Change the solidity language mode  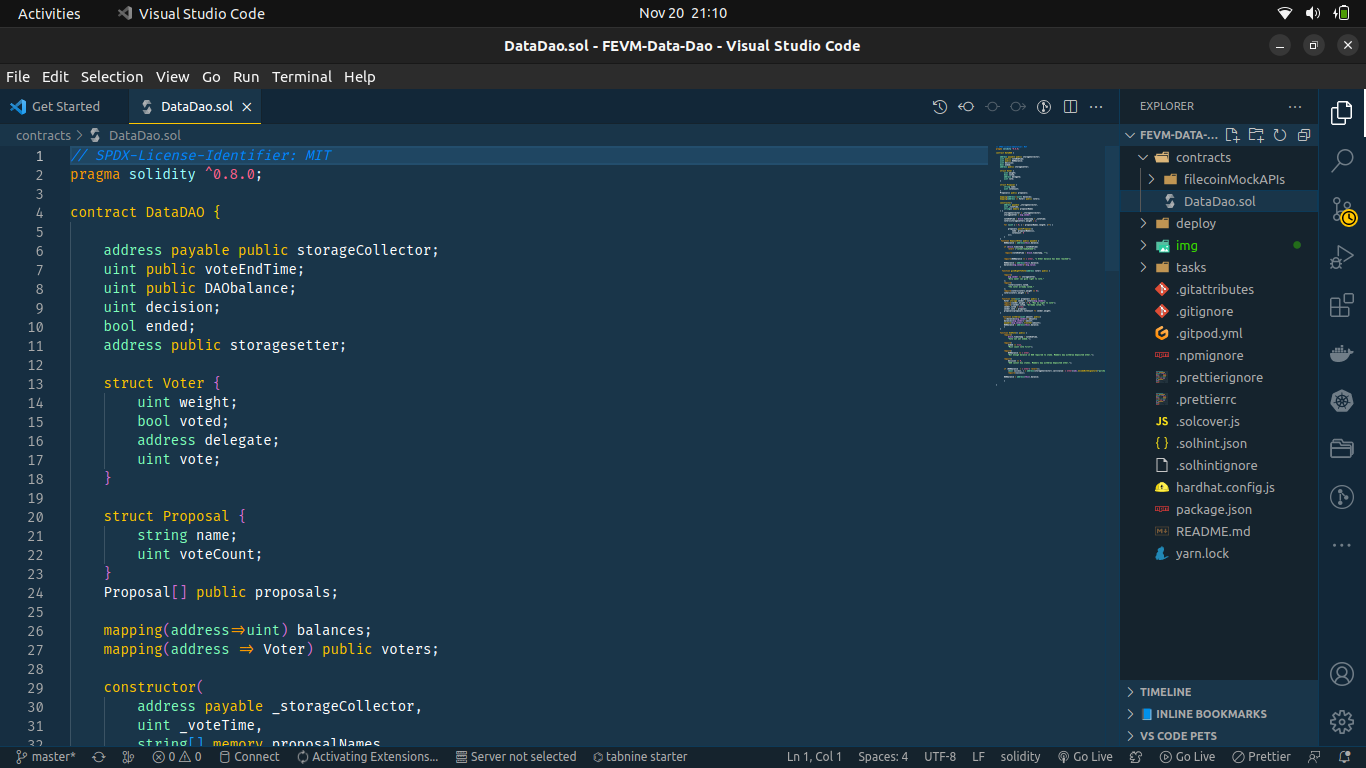(1020, 757)
